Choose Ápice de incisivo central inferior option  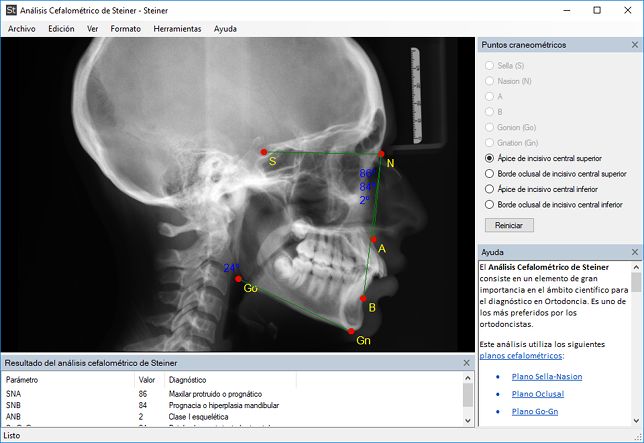click(489, 188)
